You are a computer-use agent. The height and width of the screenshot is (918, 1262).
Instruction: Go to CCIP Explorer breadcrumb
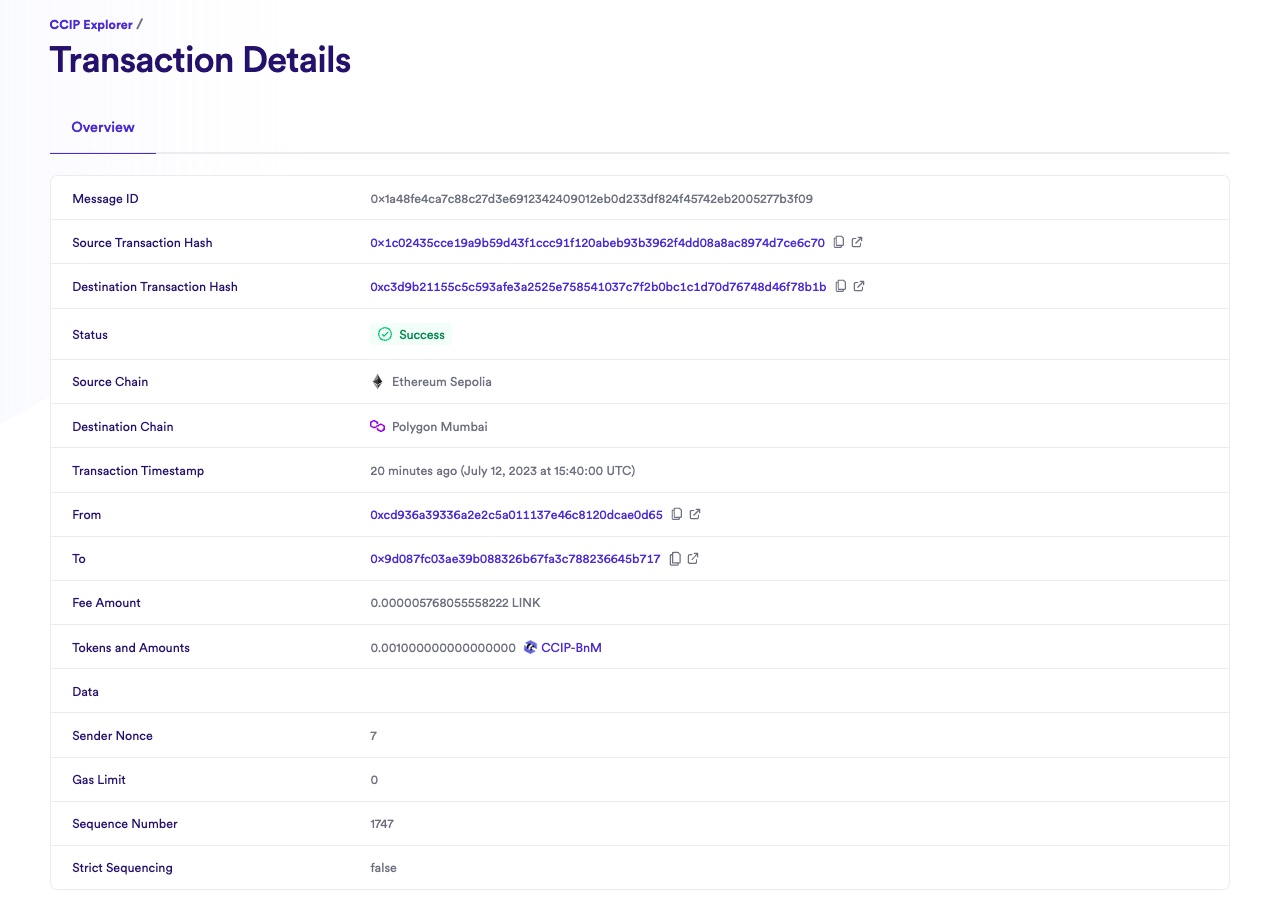coord(91,24)
